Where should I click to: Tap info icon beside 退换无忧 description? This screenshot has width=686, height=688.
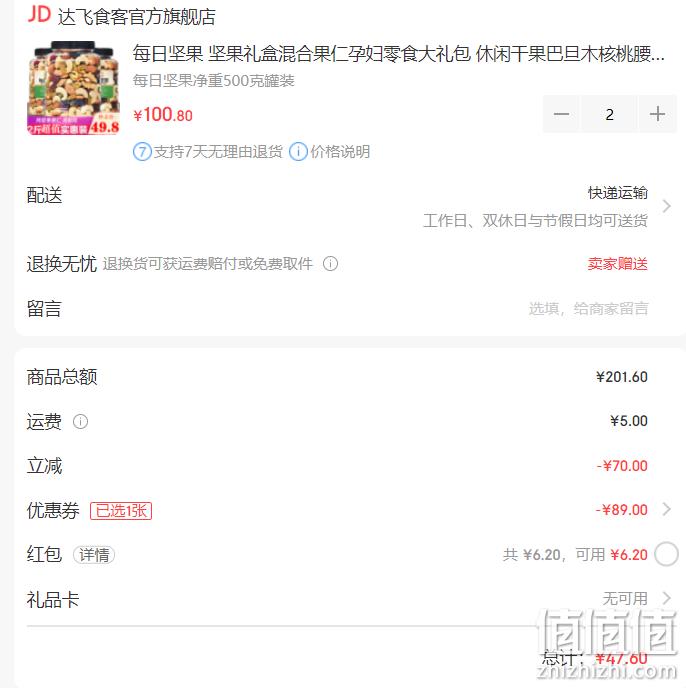click(330, 264)
